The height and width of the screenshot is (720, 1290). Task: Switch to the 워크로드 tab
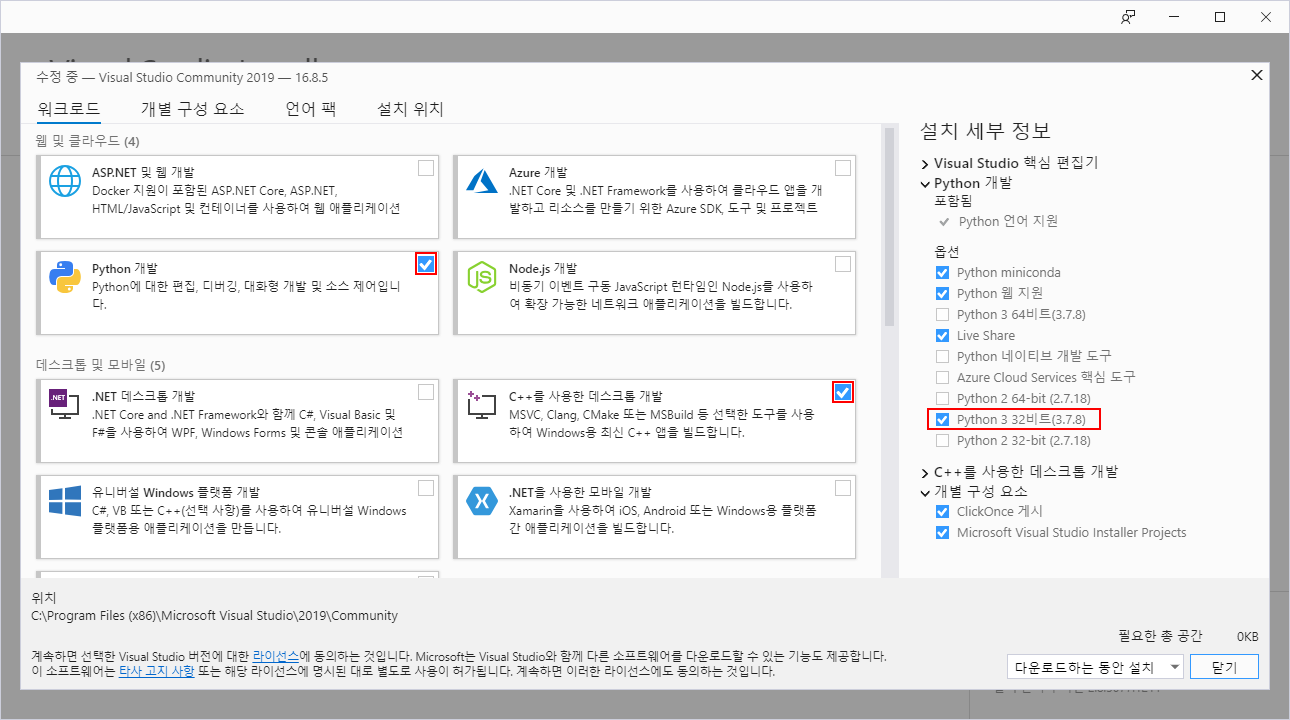pyautogui.click(x=69, y=109)
